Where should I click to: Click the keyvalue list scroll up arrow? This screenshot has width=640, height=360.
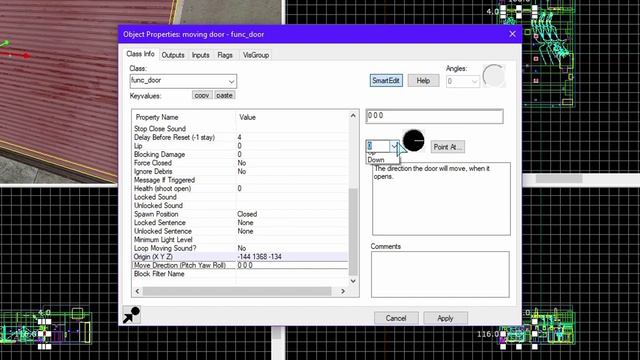353,116
